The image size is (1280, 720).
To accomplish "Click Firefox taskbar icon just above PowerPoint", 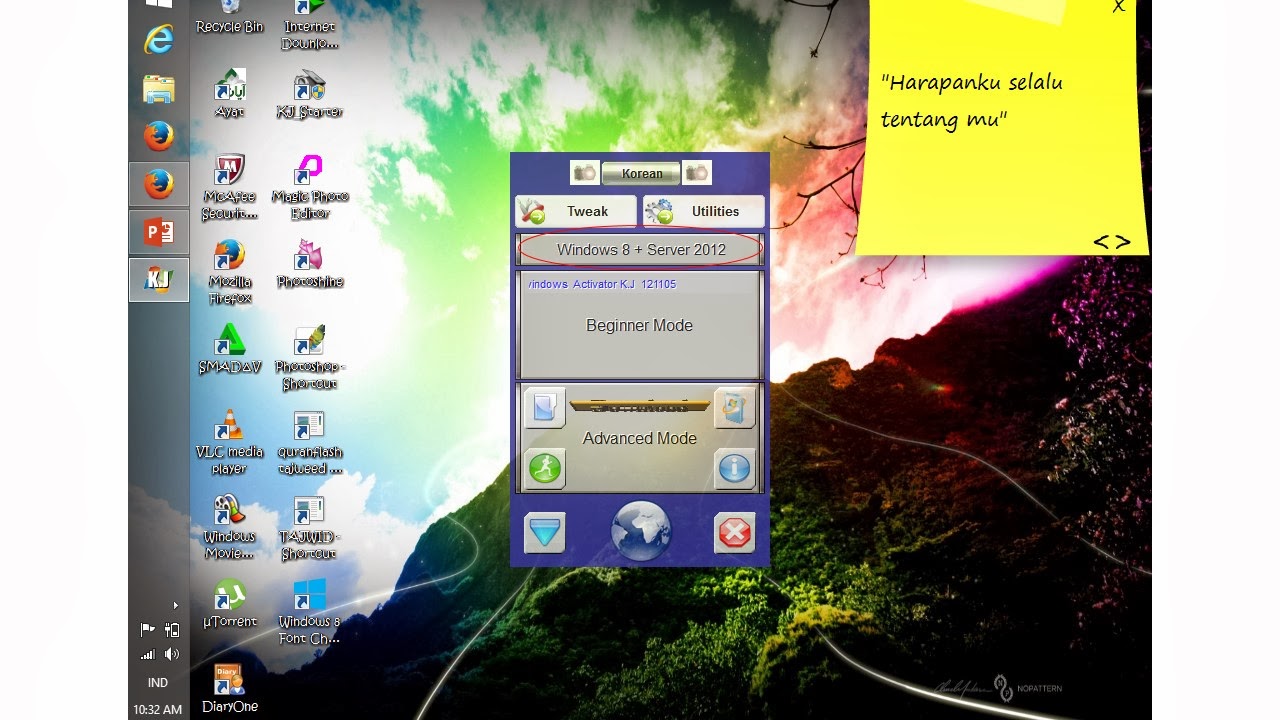I will click(159, 185).
